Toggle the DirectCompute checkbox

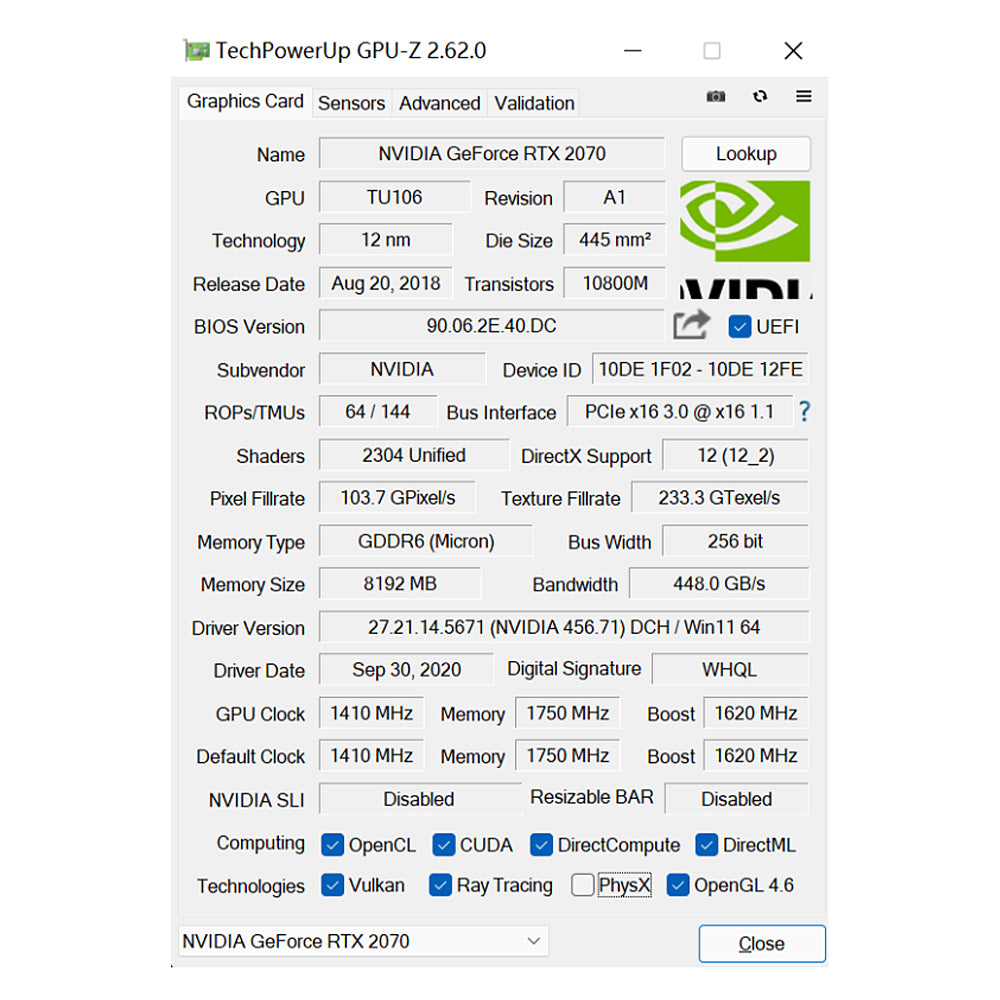tap(541, 844)
